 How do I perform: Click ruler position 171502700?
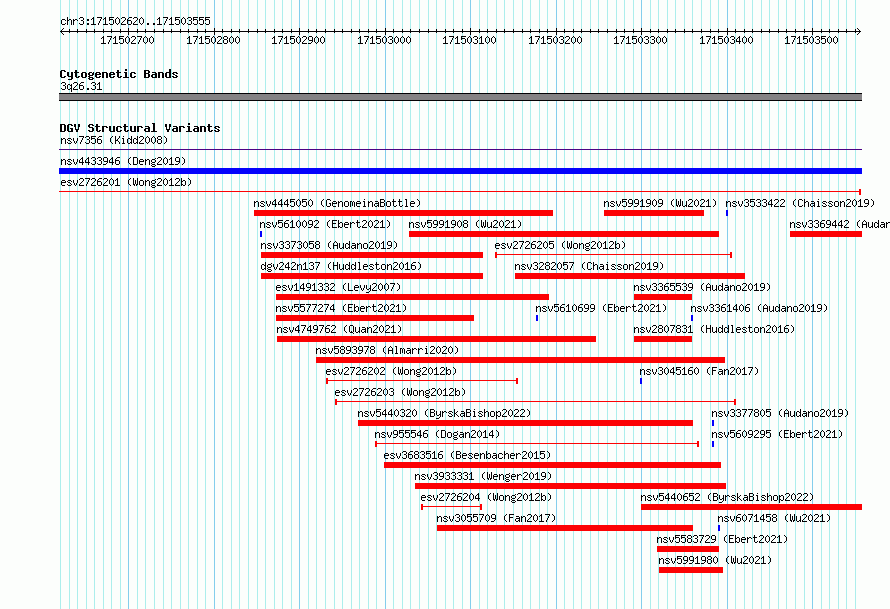point(127,40)
